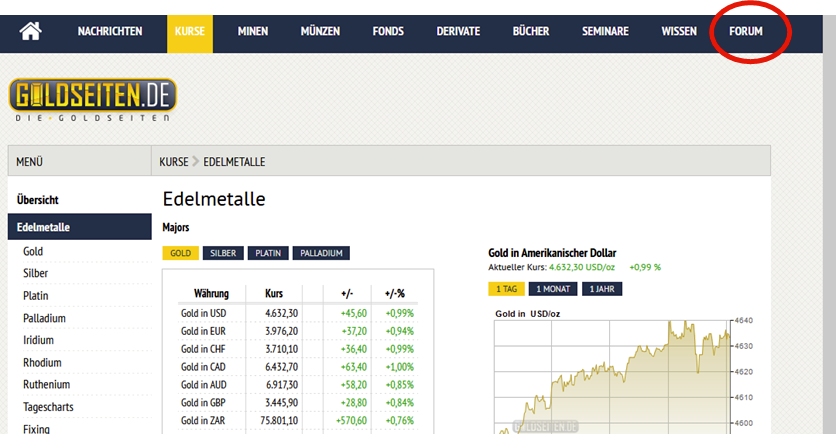Open the Forum menu item
The image size is (836, 434).
[x=746, y=31]
